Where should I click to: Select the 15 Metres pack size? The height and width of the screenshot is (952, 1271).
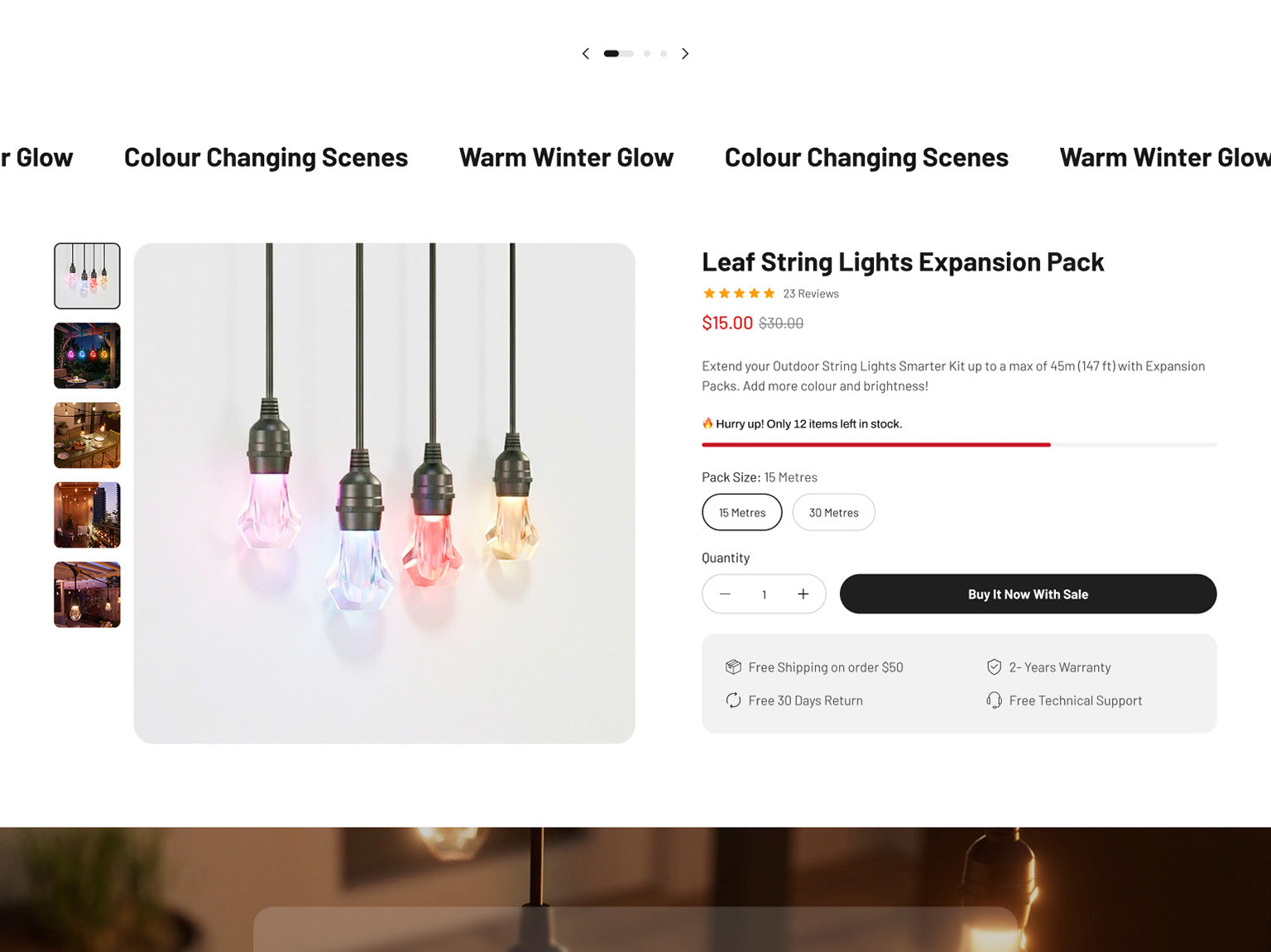(x=742, y=513)
